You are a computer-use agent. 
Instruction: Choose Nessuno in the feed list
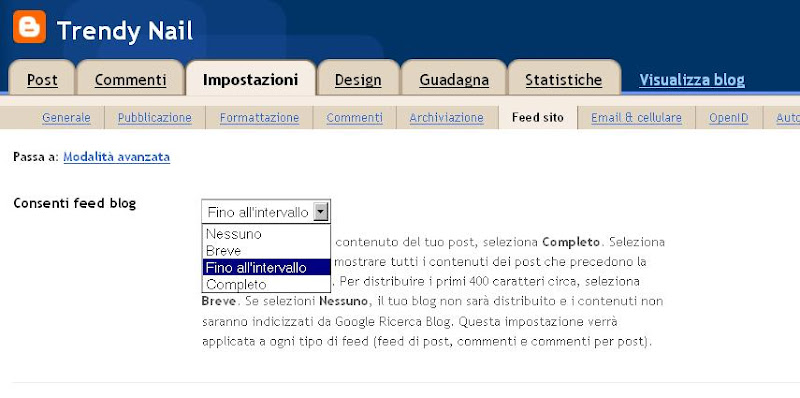[x=266, y=234]
